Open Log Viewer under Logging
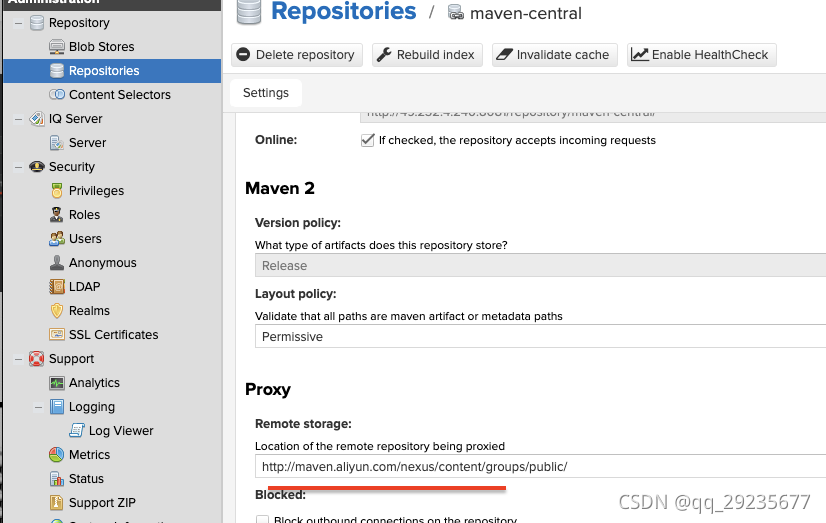The height and width of the screenshot is (523, 826). click(121, 431)
